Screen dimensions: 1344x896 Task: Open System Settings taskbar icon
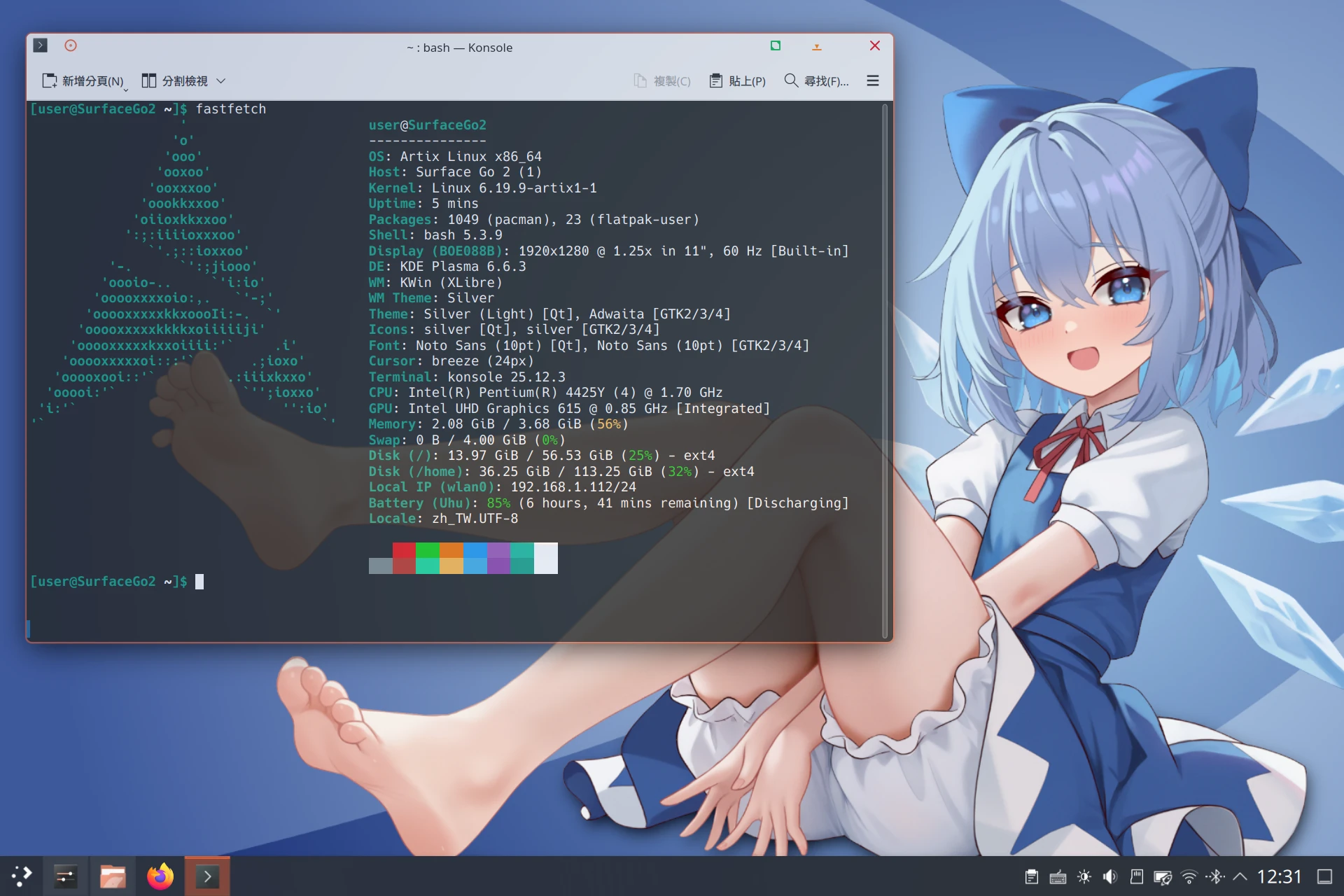pyautogui.click(x=66, y=876)
